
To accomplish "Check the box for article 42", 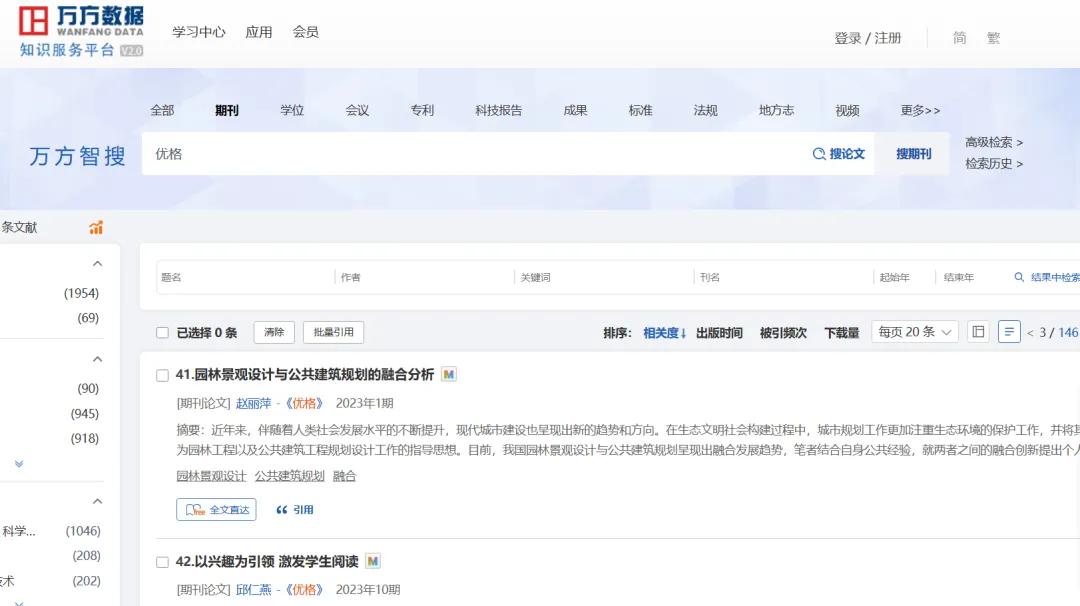I will coord(163,562).
